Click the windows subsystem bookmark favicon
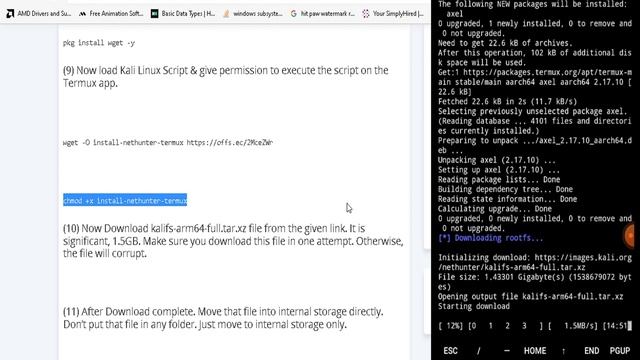 click(x=226, y=13)
